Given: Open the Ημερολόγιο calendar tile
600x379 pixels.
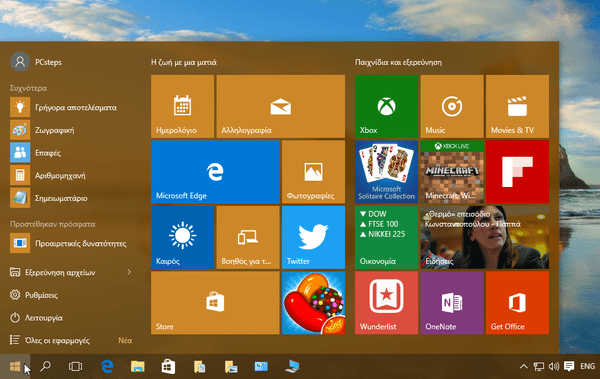Looking at the screenshot, I should click(183, 106).
